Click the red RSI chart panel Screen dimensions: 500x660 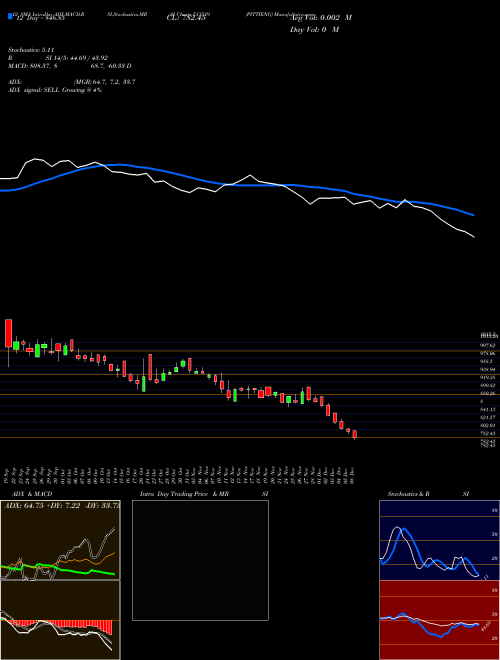pyautogui.click(x=439, y=620)
